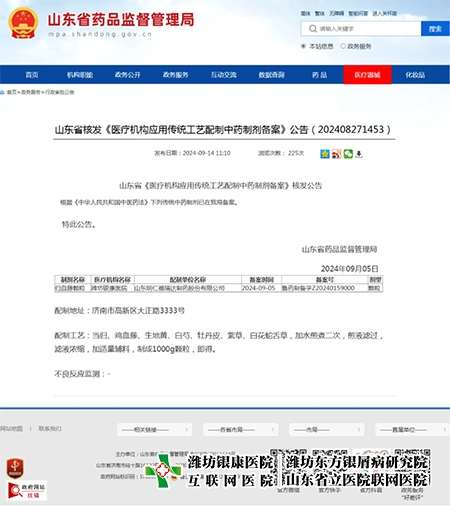Expand the 直属单位 dropdown
This screenshot has width=450, height=506.
[413, 430]
